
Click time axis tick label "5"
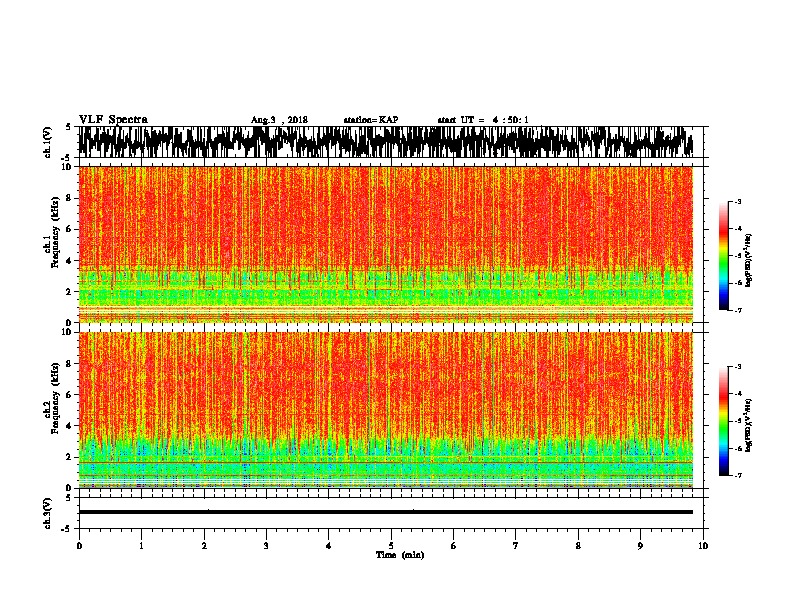point(391,546)
